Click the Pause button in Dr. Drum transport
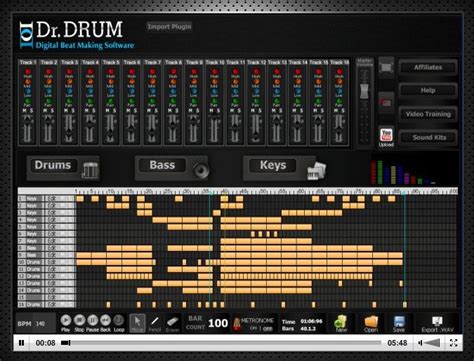Viewport: 474px width, 361px height. click(92, 320)
